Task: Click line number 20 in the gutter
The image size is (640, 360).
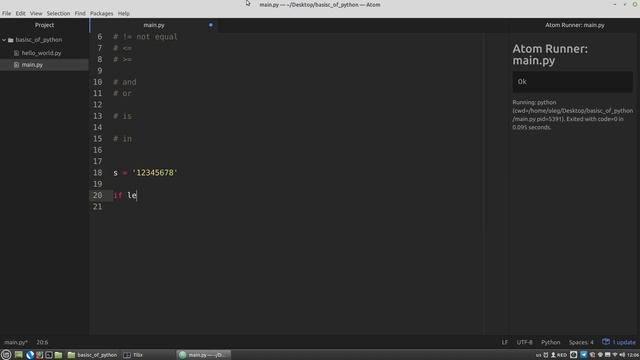Action: [98, 195]
